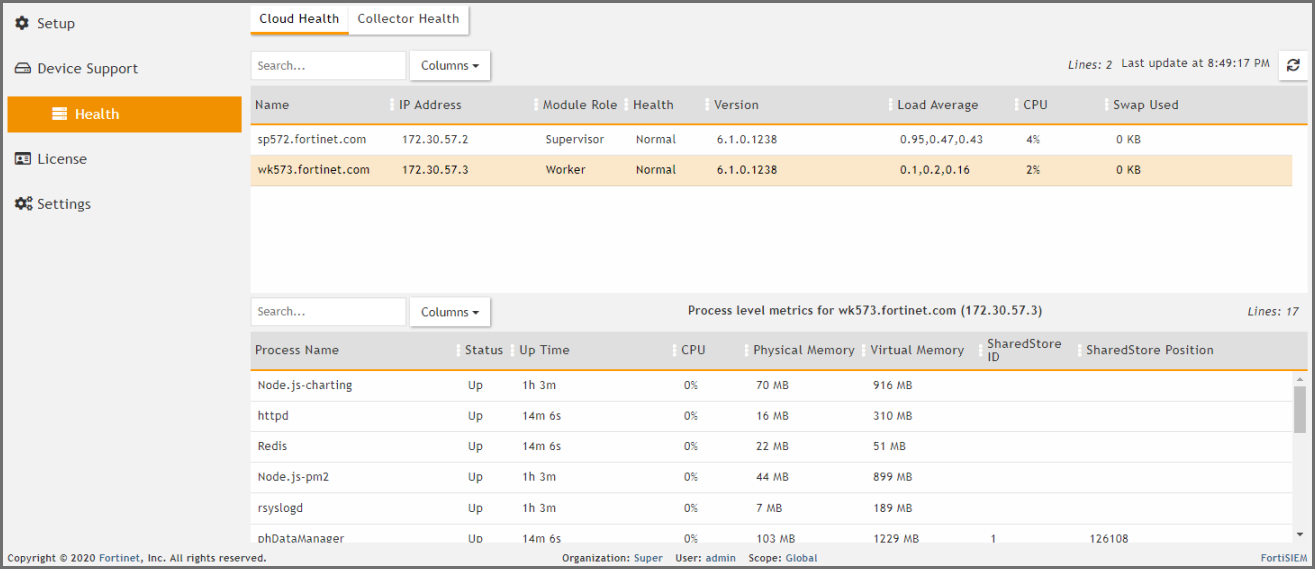Click the License ID card icon
This screenshot has width=1315, height=569.
(x=23, y=159)
